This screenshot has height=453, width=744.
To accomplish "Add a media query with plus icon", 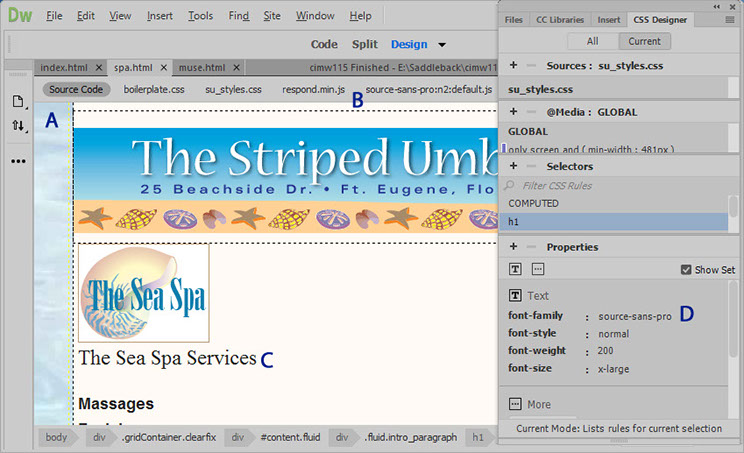I will click(x=513, y=113).
